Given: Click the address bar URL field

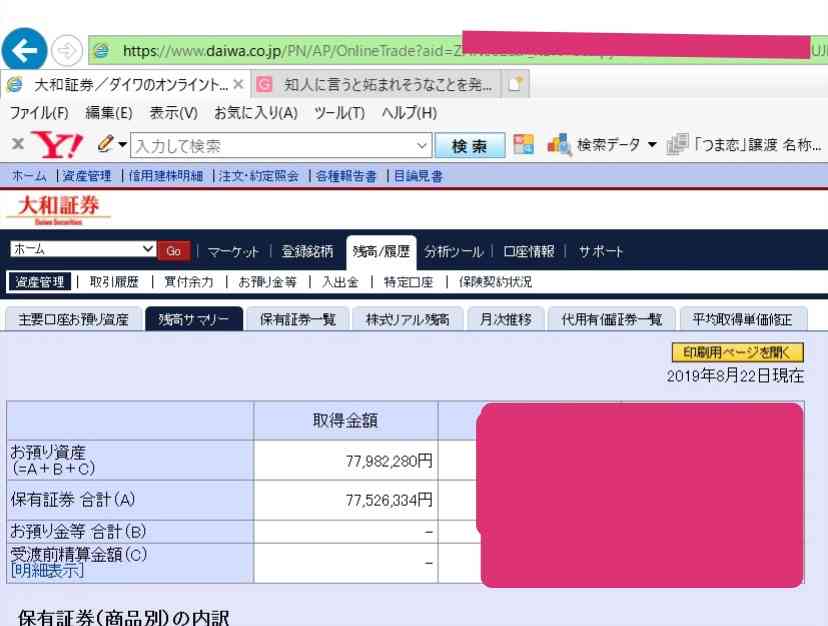Looking at the screenshot, I should (x=457, y=51).
